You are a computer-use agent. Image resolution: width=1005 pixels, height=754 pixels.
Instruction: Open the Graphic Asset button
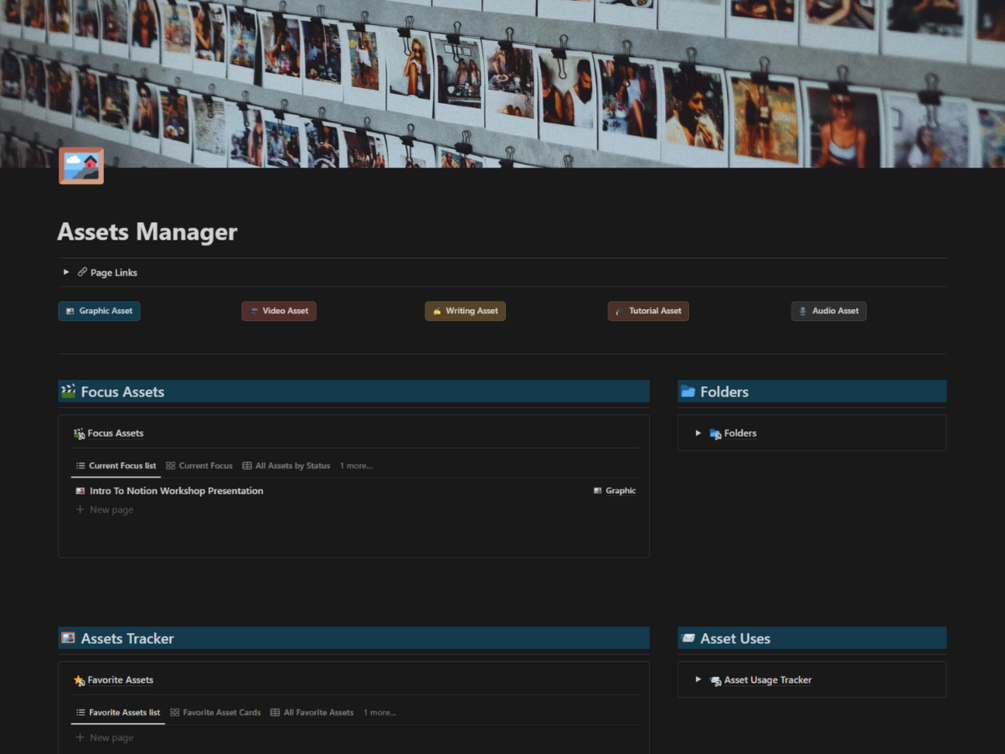[99, 311]
